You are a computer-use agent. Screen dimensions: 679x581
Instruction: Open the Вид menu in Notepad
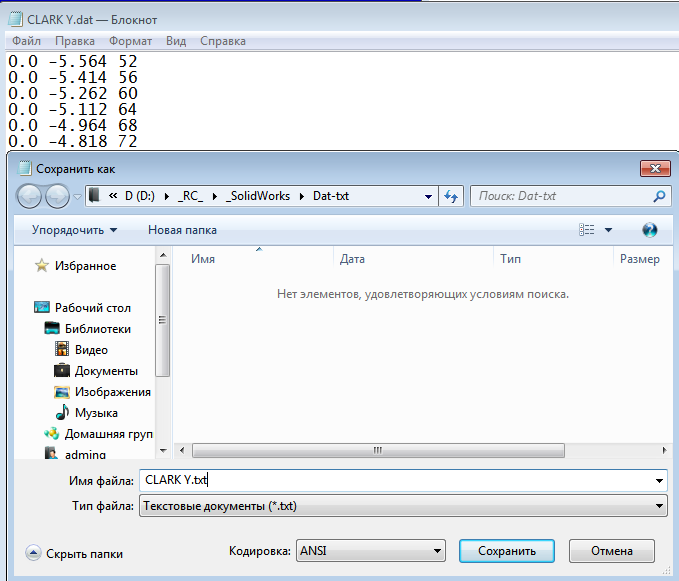tap(176, 41)
